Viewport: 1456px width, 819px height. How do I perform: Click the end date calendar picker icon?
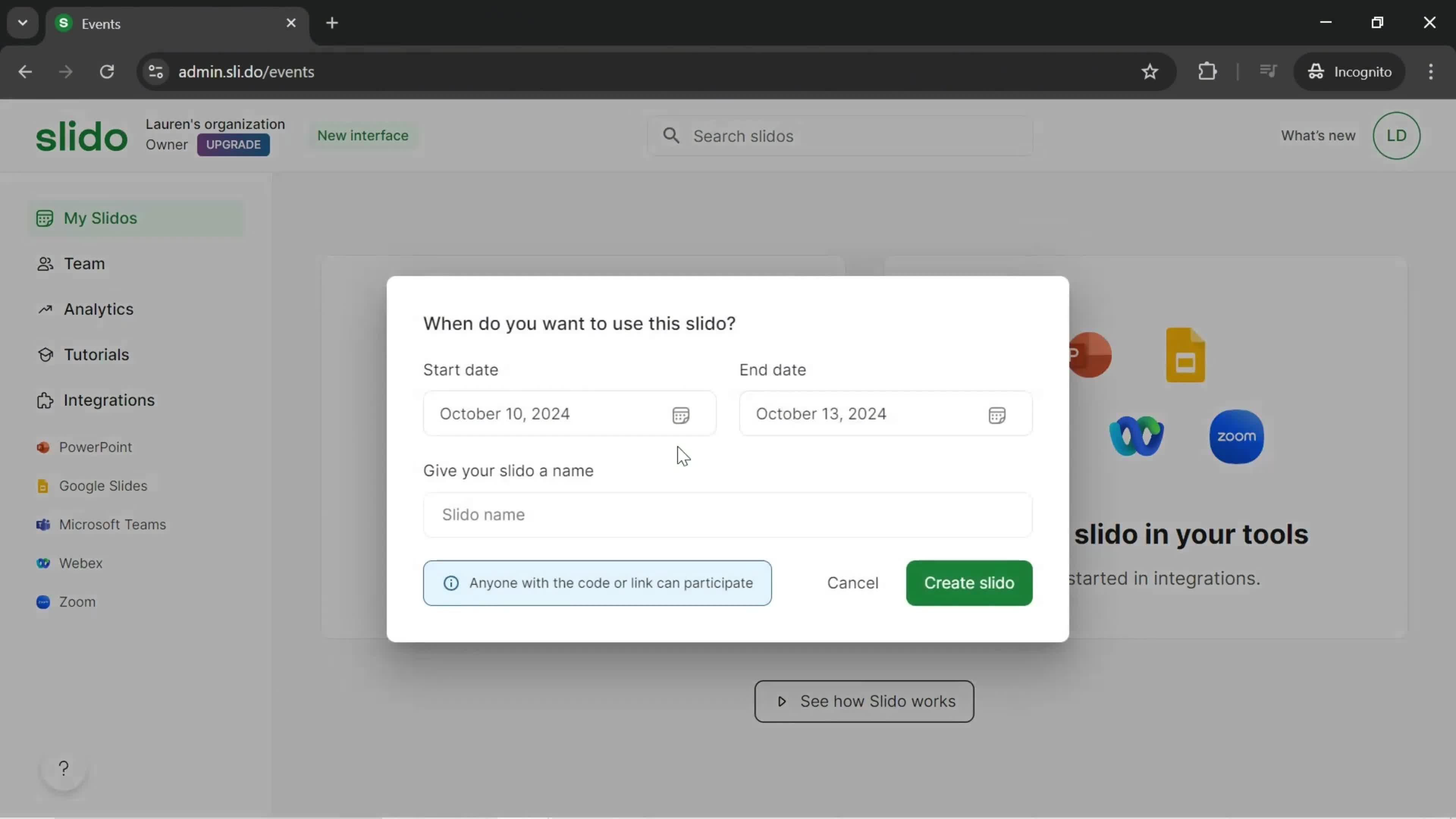pyautogui.click(x=997, y=414)
